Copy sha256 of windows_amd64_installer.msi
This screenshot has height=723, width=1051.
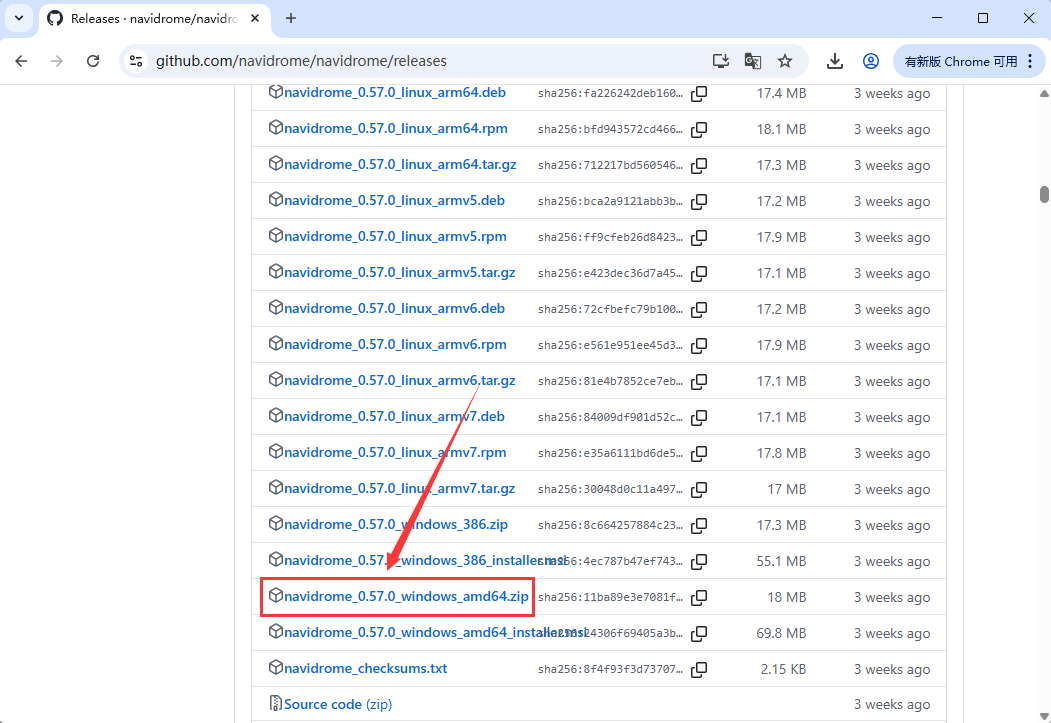[698, 633]
